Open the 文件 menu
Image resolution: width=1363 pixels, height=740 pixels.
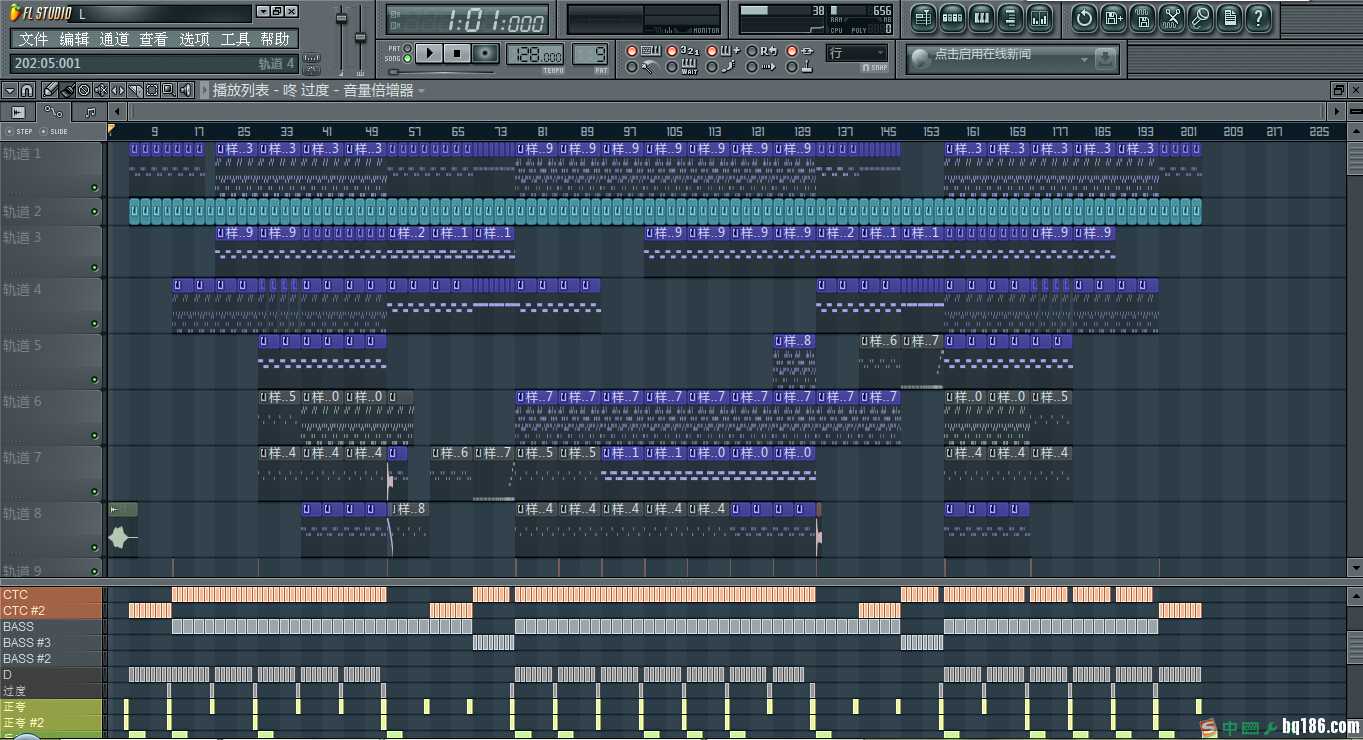pos(33,39)
